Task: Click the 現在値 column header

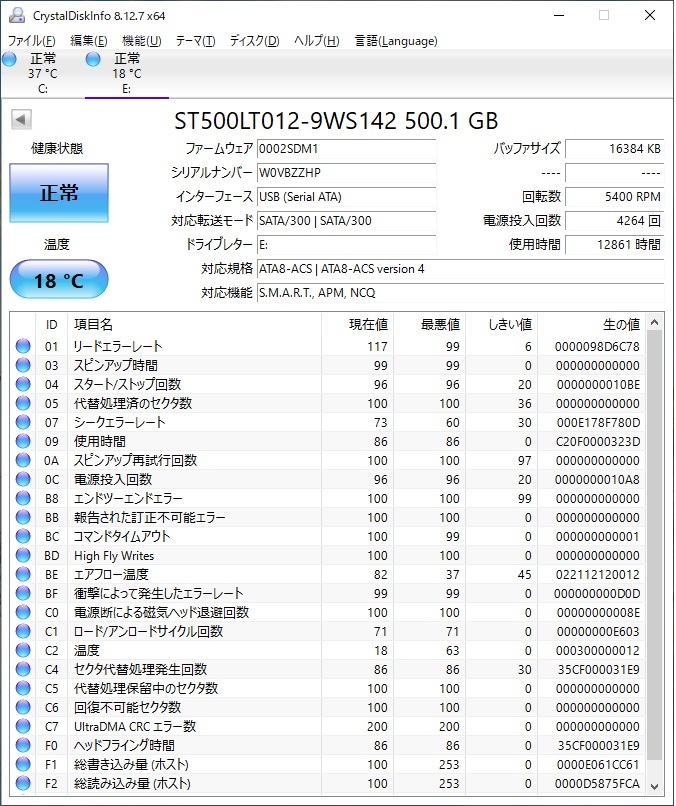Action: (358, 324)
